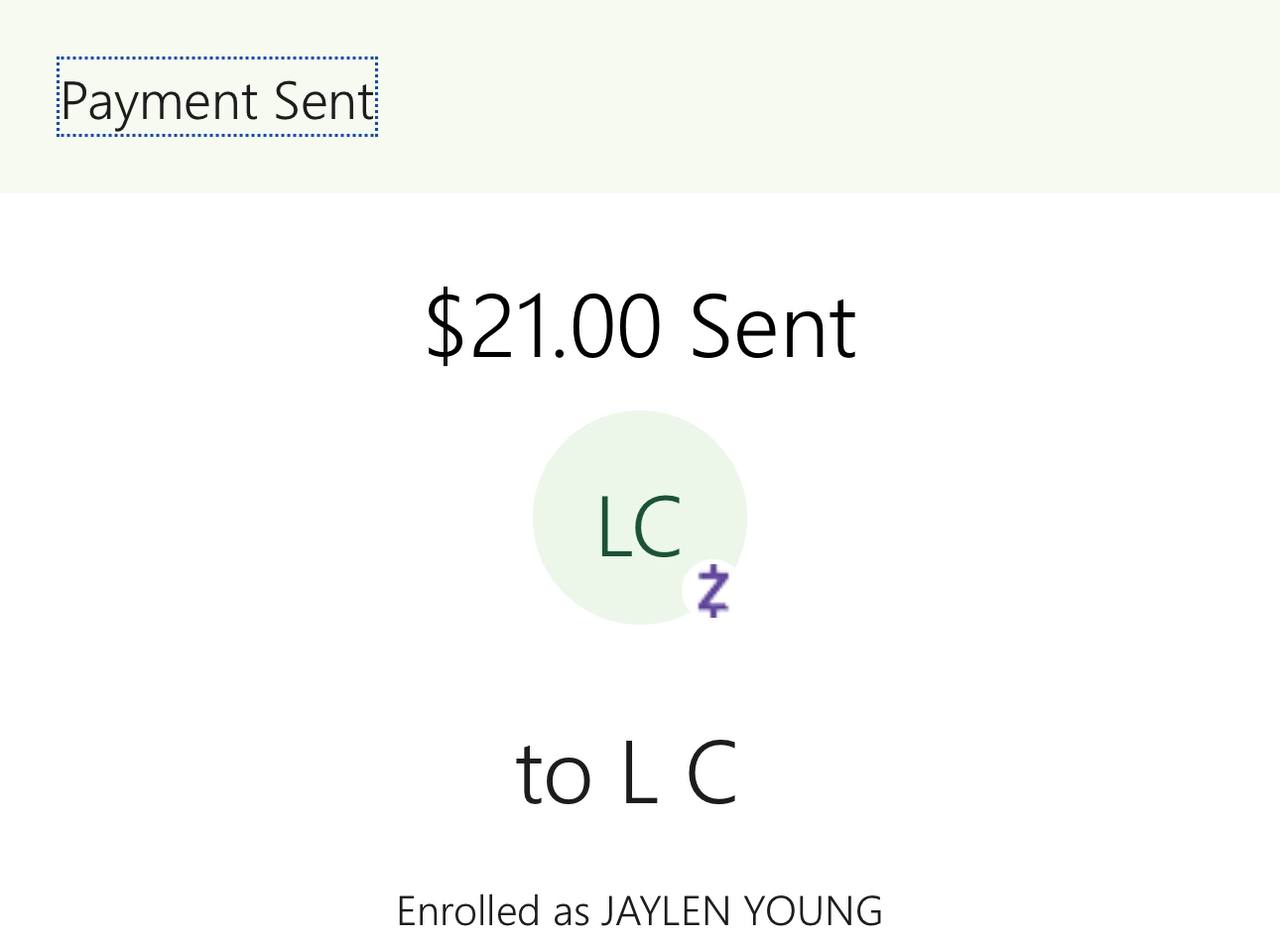The width and height of the screenshot is (1280, 940).
Task: Click the Enrolled as JAYLEN YOUNG text
Action: [640, 911]
